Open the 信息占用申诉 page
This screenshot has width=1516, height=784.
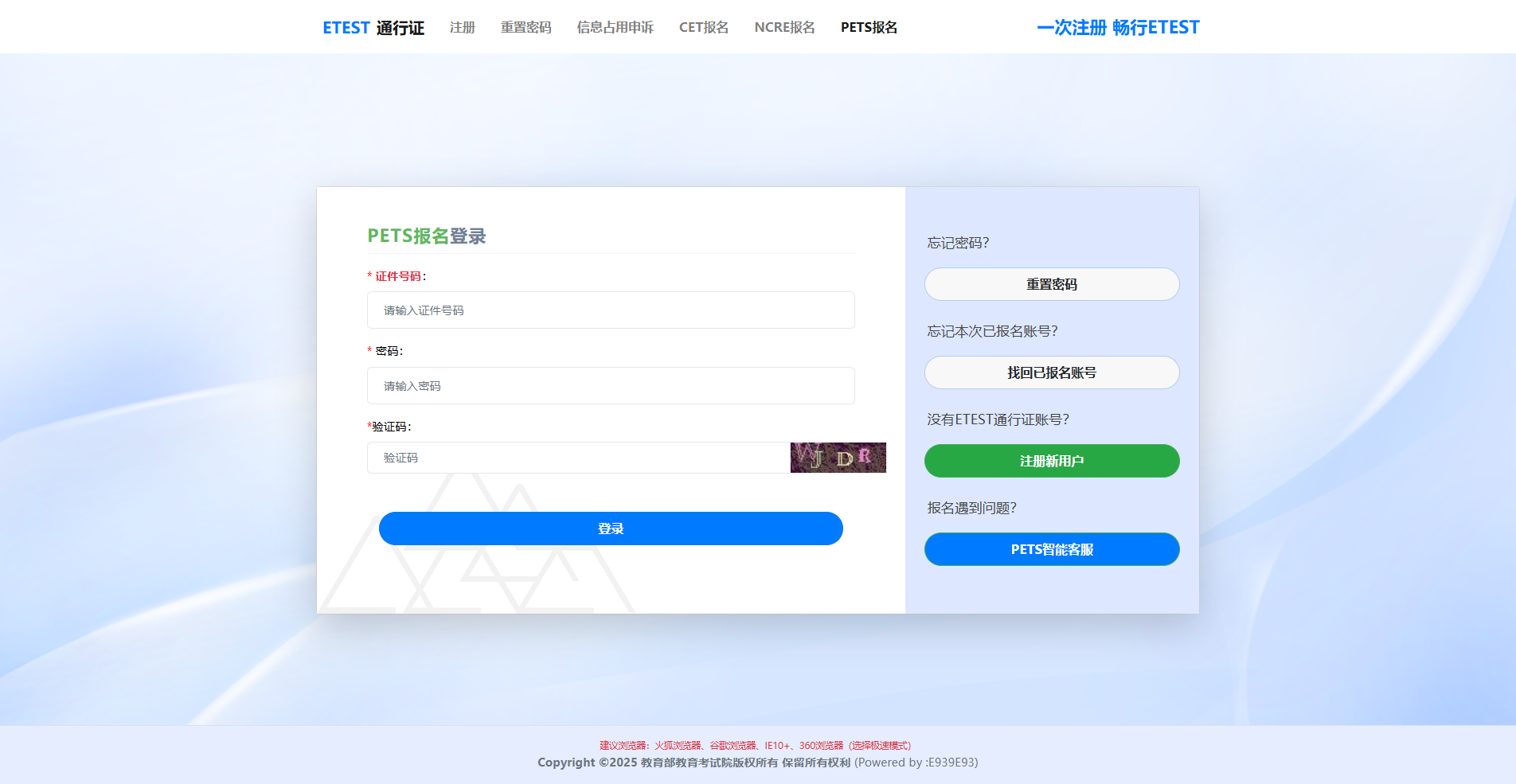point(614,26)
